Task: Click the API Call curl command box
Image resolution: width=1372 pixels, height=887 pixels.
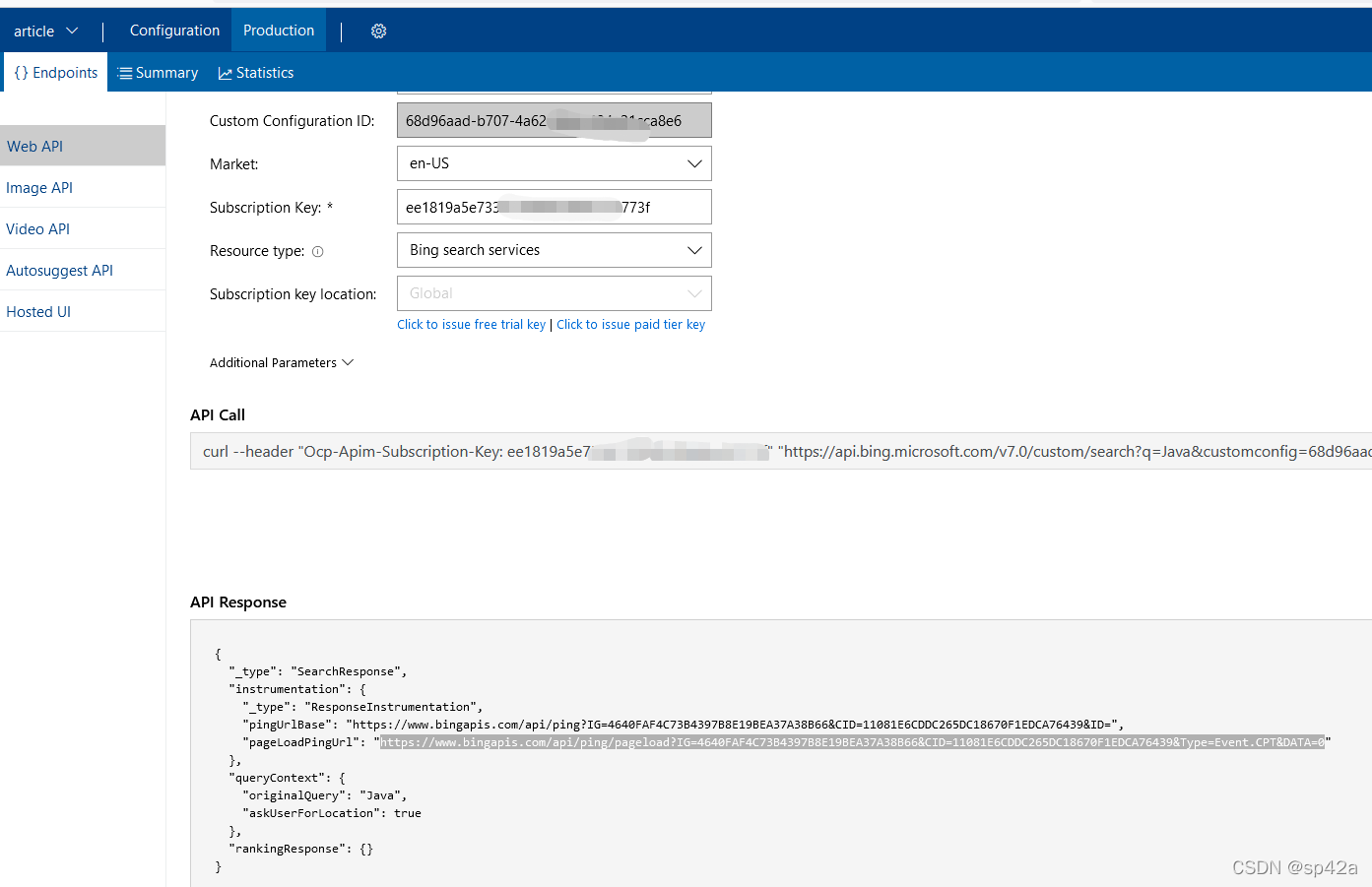Action: [x=780, y=451]
